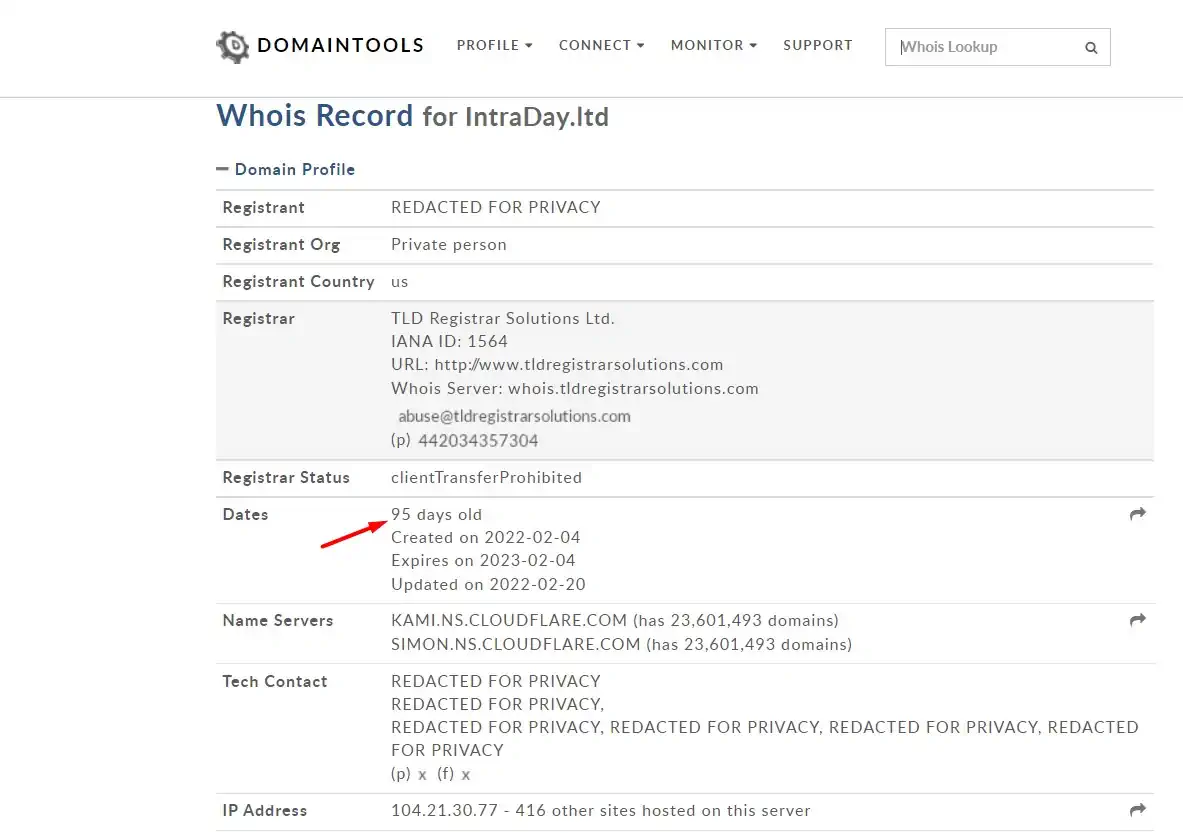Click the '95 days old' text
This screenshot has height=833, width=1183.
click(x=436, y=515)
